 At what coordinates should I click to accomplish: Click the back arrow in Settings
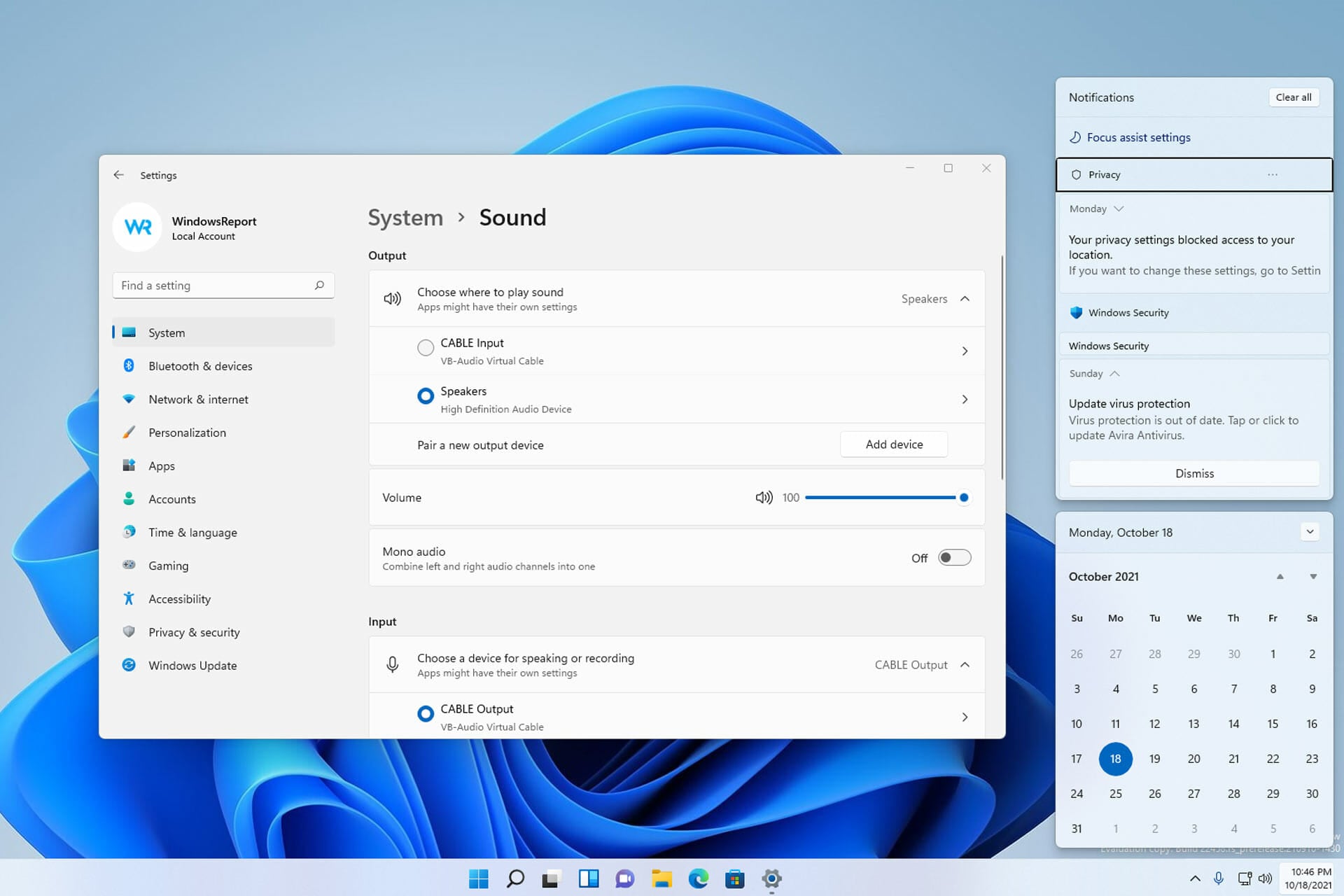(x=118, y=175)
